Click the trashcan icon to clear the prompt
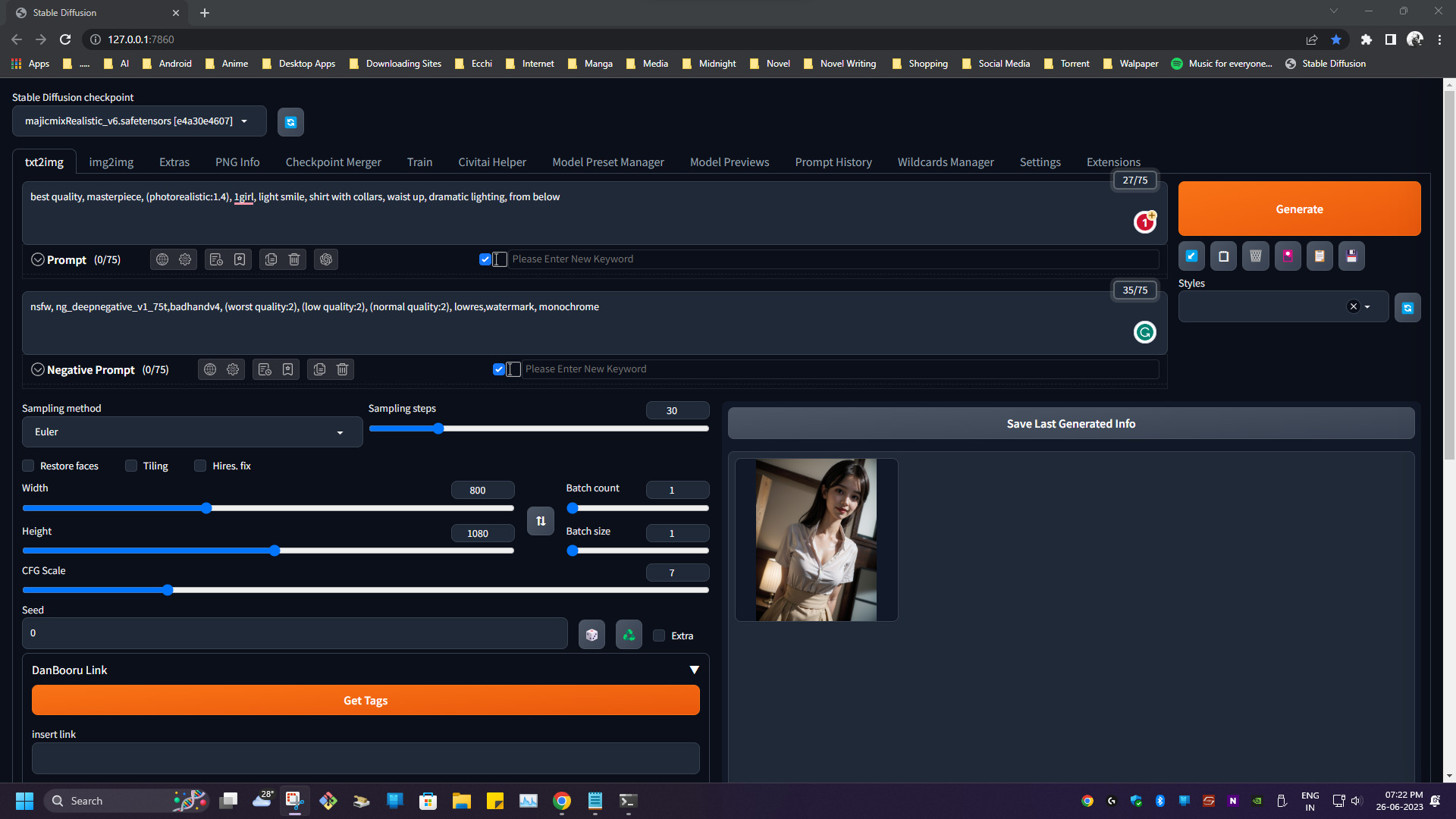 tap(293, 259)
